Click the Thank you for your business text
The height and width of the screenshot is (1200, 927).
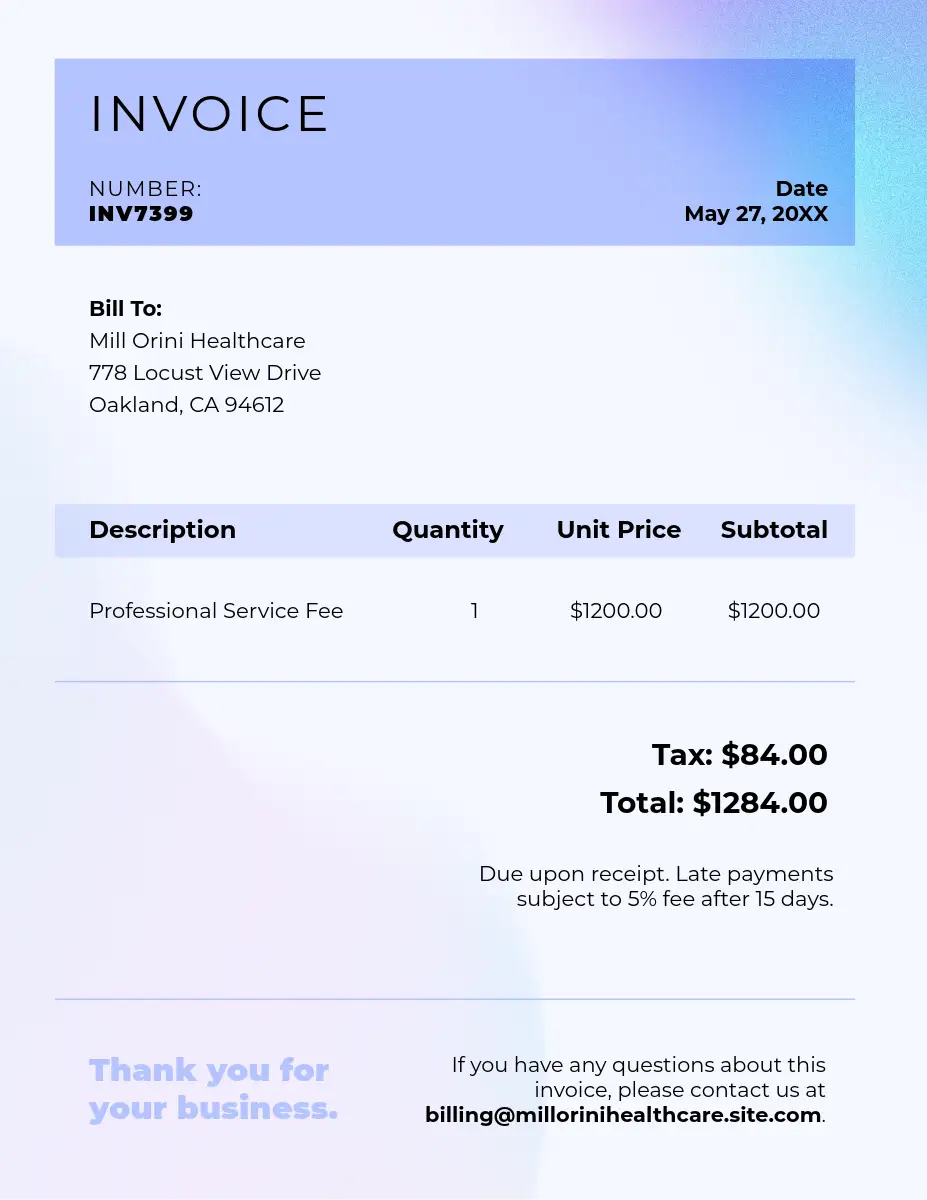click(213, 1089)
